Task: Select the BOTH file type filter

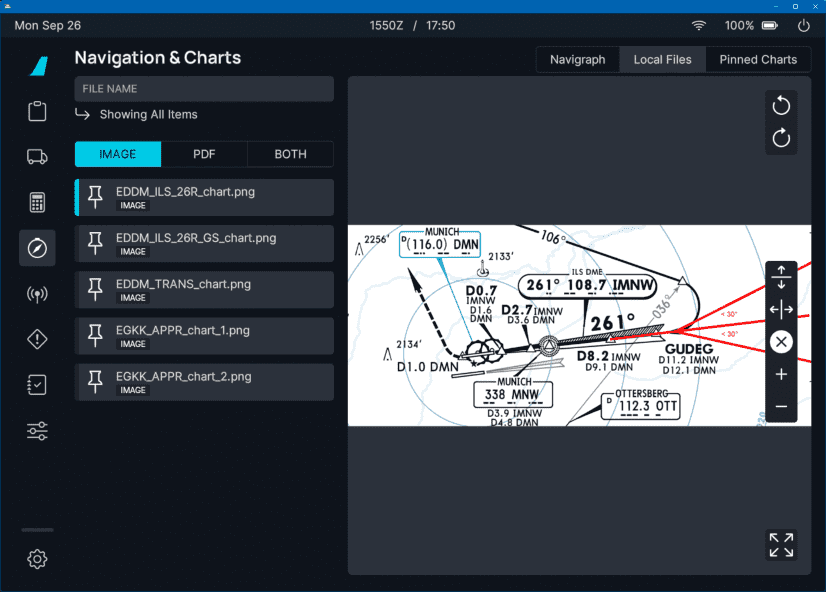Action: click(290, 154)
